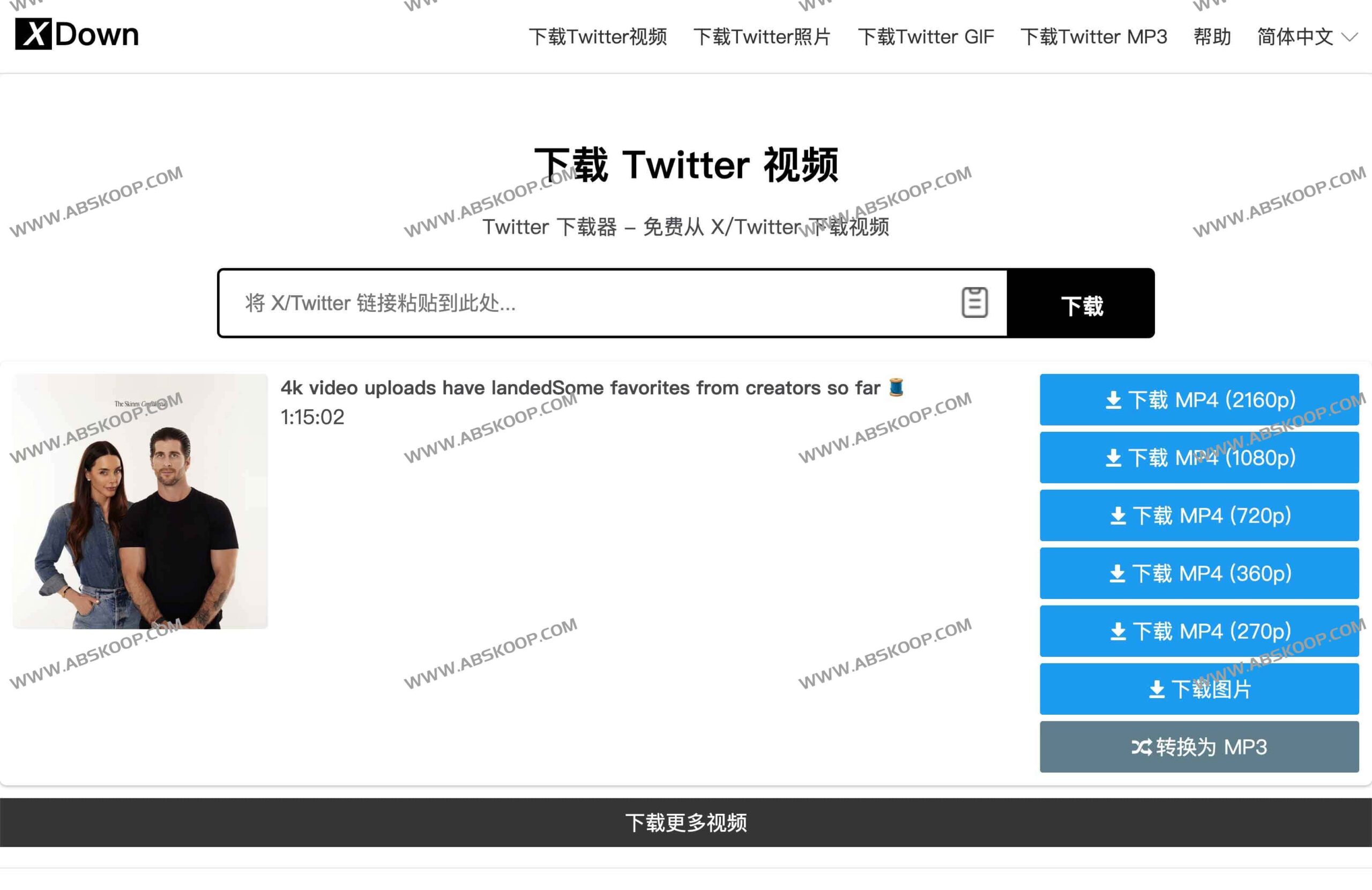
Task: Click 转换为 MP3 convert button
Action: tap(1199, 747)
